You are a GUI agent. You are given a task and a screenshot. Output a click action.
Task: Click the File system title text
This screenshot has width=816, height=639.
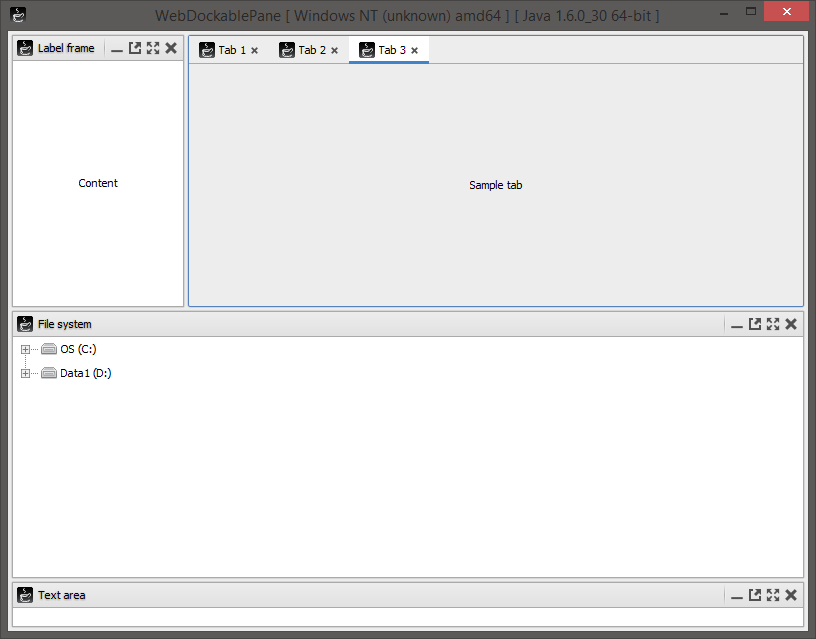click(x=65, y=324)
